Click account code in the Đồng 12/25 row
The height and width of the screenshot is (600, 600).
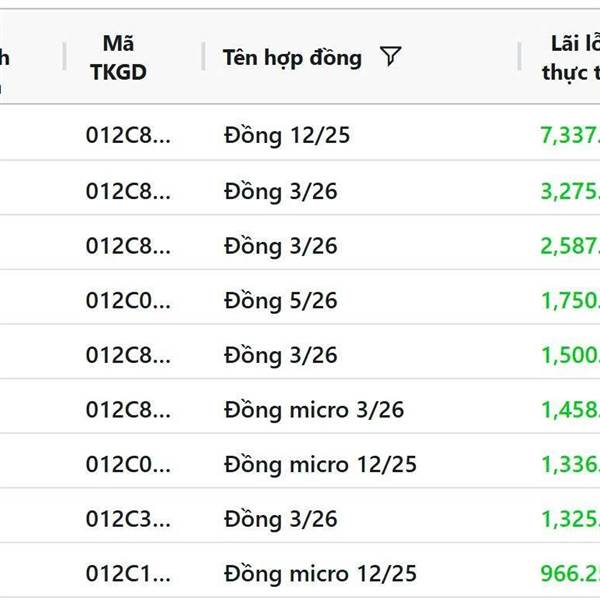coord(128,136)
